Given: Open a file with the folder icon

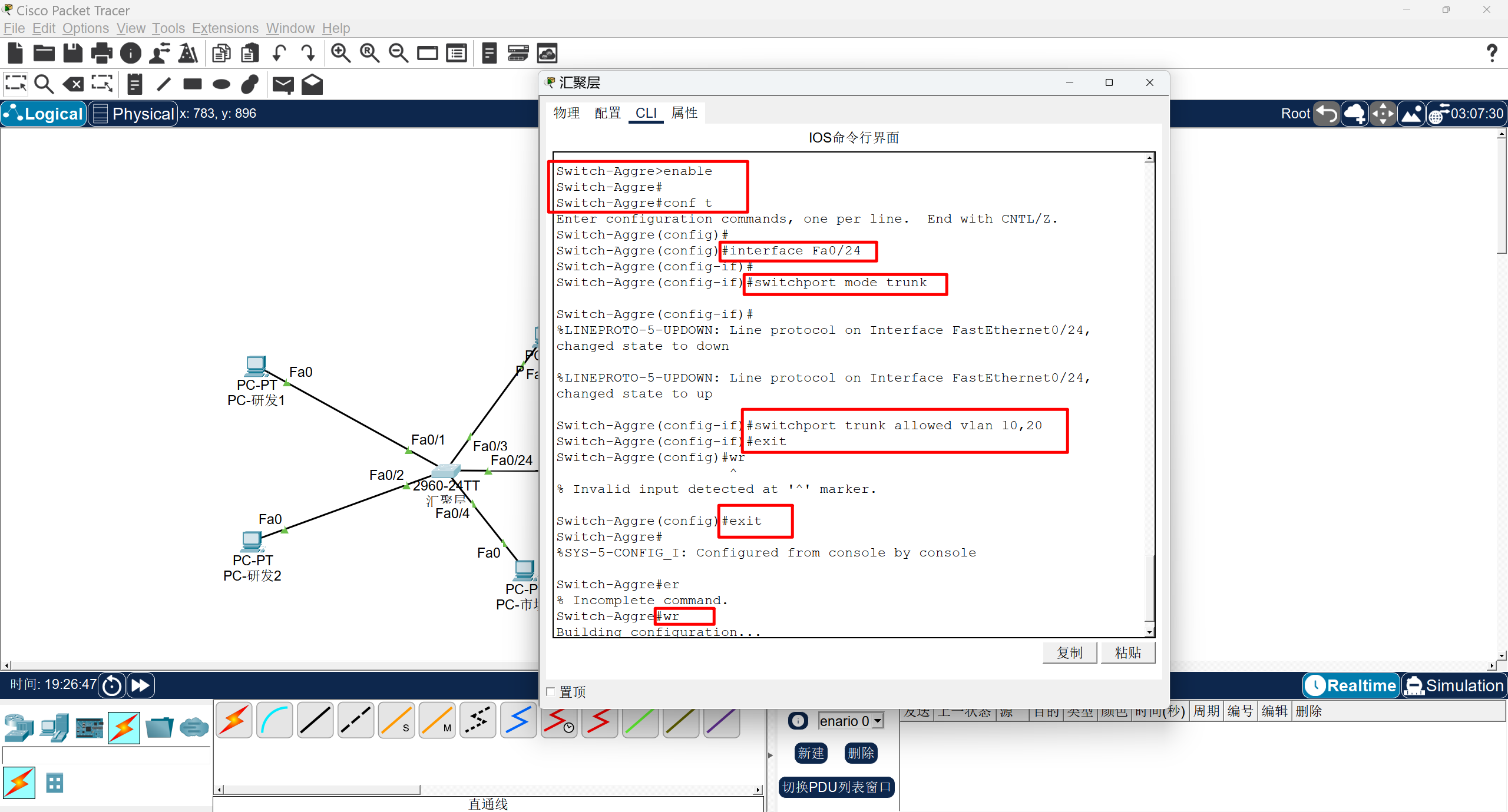Looking at the screenshot, I should (x=44, y=54).
